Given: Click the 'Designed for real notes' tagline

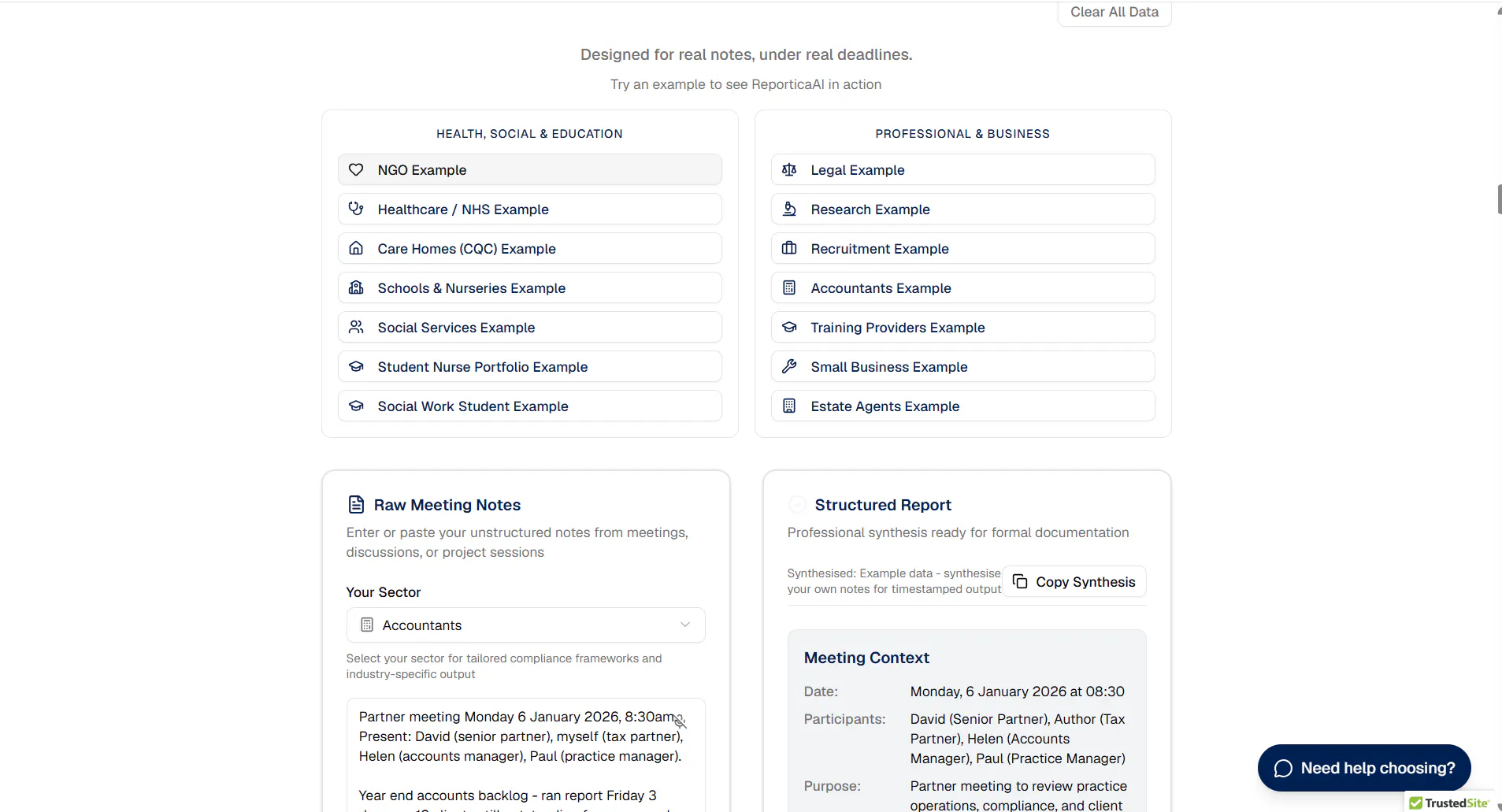Looking at the screenshot, I should point(746,54).
